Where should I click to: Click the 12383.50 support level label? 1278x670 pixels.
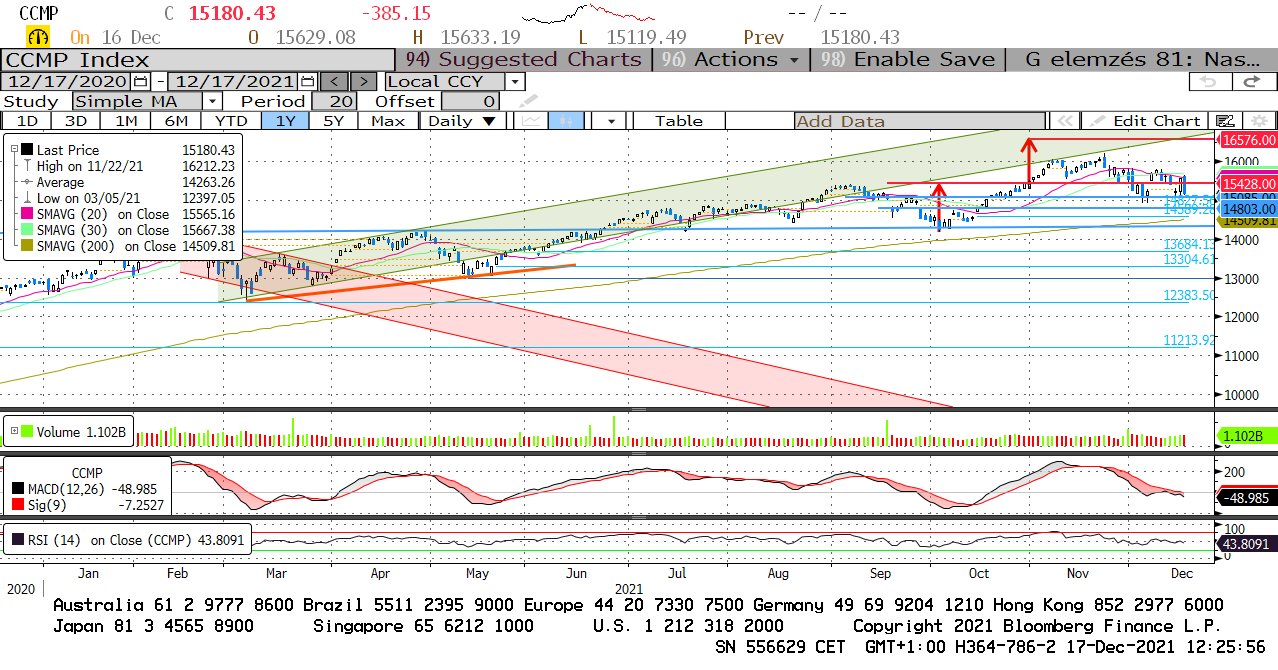point(1188,296)
